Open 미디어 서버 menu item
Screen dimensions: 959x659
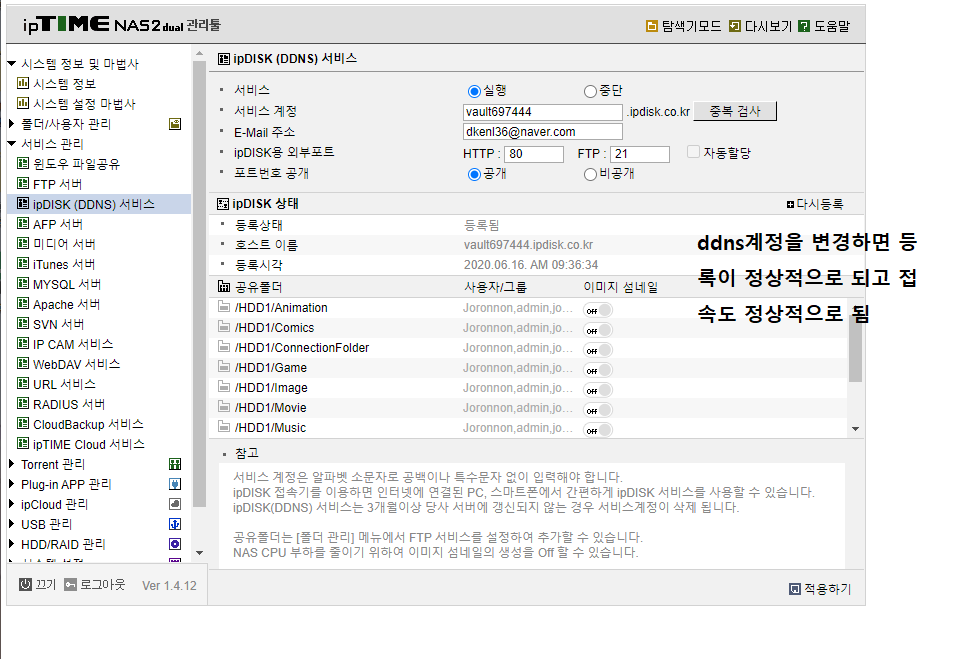(x=64, y=244)
